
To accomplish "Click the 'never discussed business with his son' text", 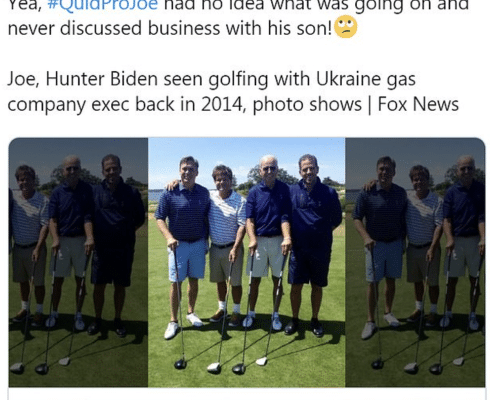I will coord(170,28).
